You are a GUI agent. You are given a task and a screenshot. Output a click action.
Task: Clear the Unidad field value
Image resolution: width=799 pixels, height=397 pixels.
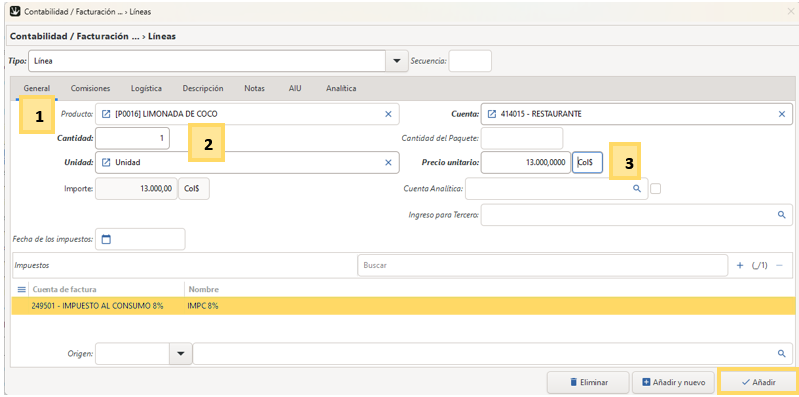pos(388,163)
